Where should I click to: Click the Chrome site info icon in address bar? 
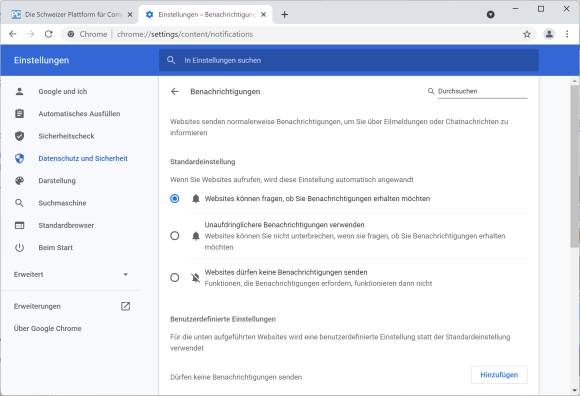click(x=71, y=34)
